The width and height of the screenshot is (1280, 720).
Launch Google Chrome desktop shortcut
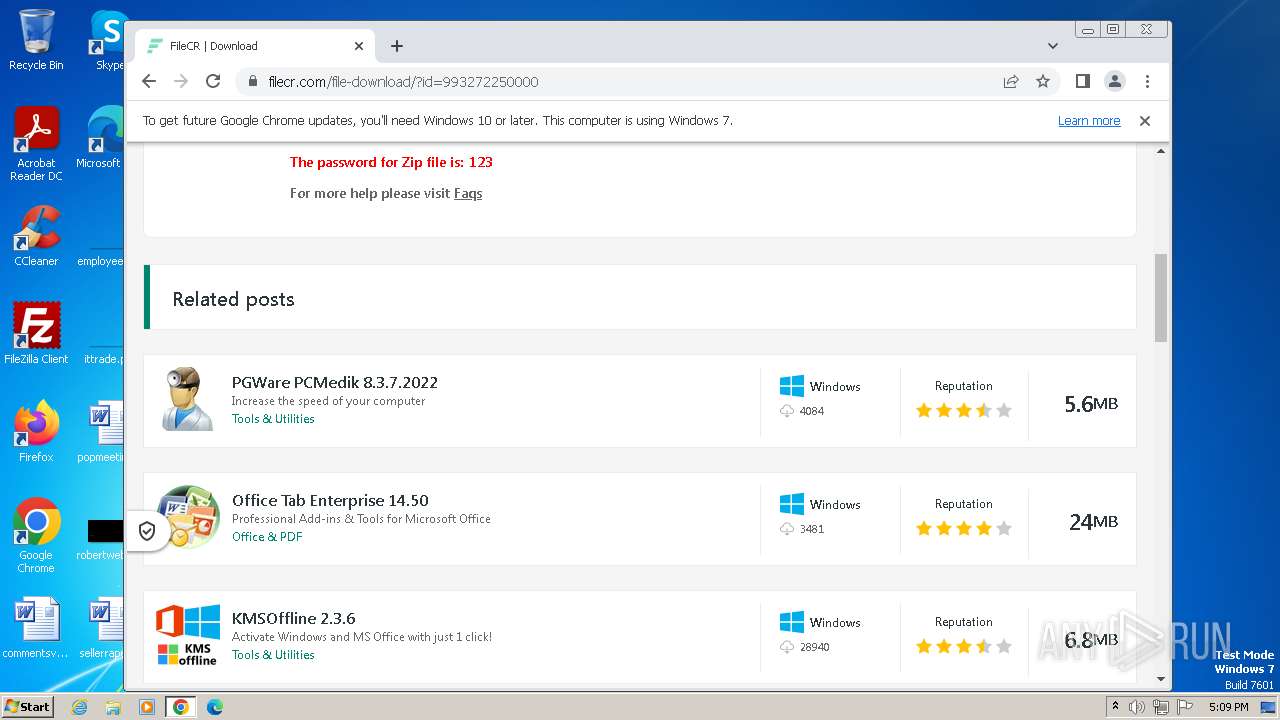click(36, 535)
